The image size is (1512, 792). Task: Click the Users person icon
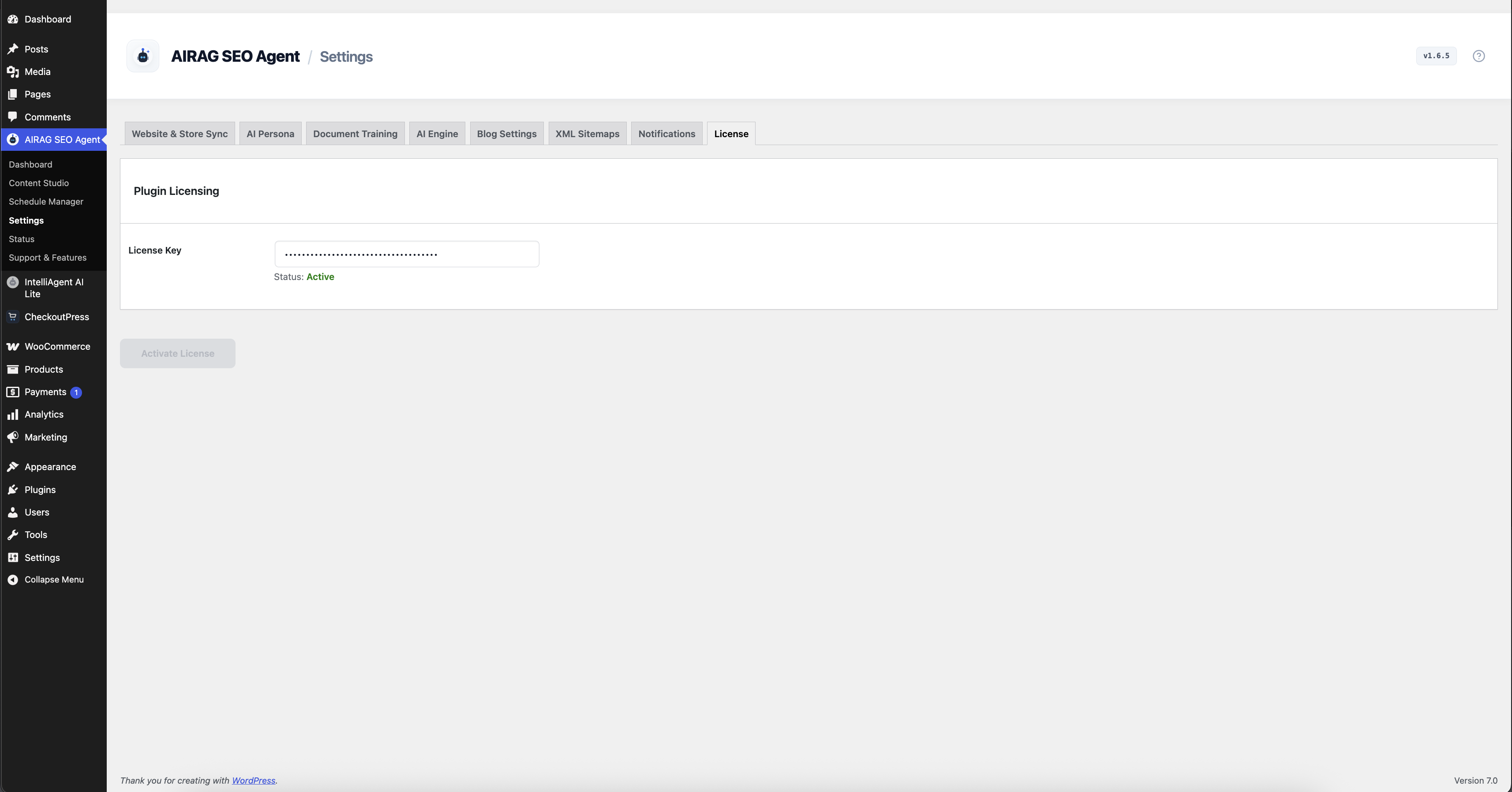click(x=13, y=512)
